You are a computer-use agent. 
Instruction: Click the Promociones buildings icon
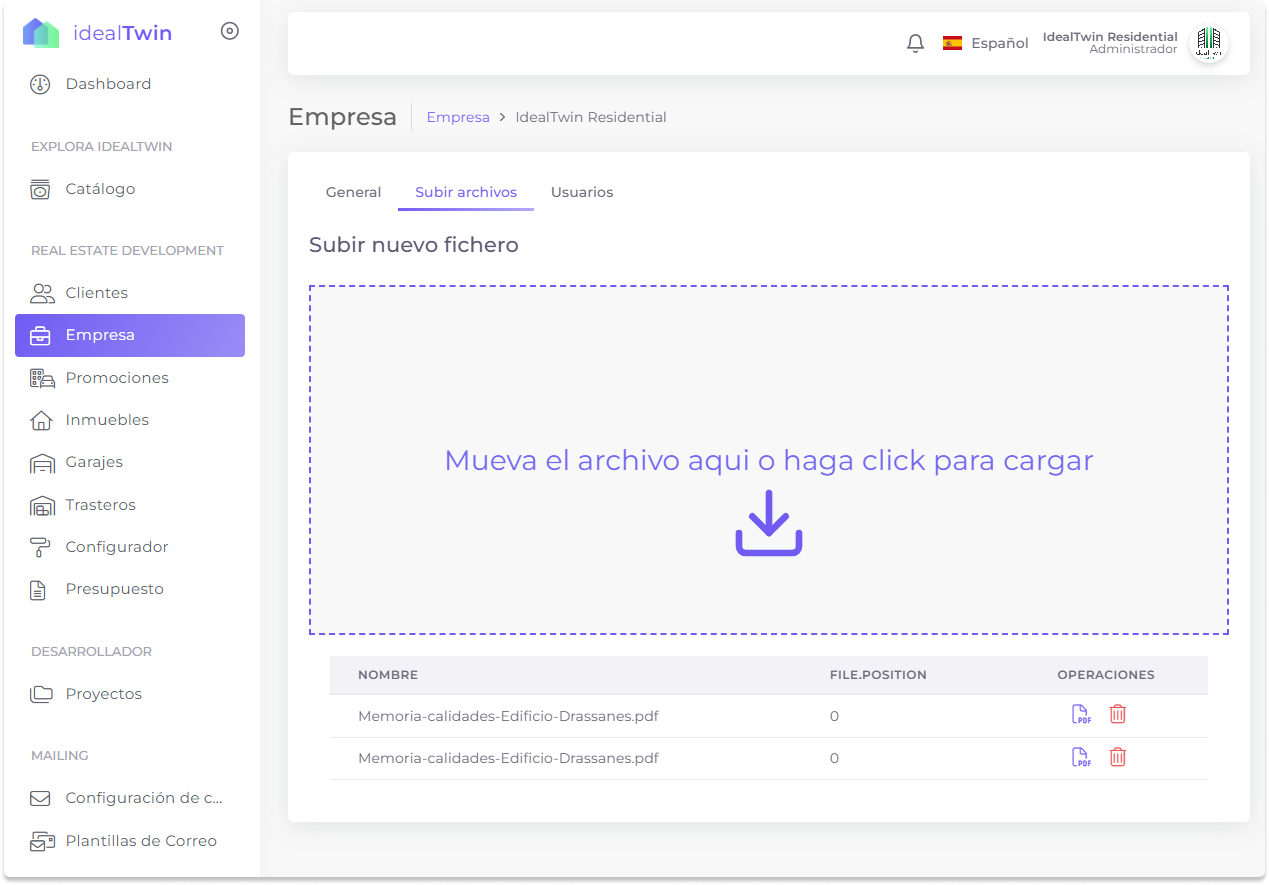41,377
